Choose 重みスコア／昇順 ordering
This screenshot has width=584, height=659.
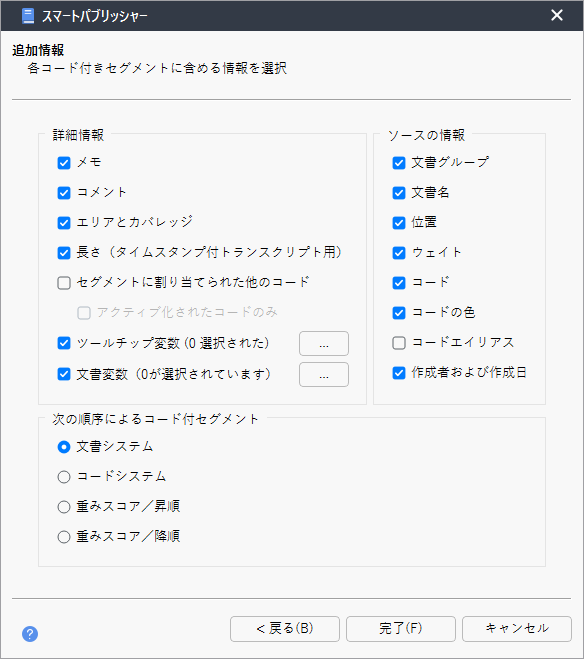tap(64, 507)
